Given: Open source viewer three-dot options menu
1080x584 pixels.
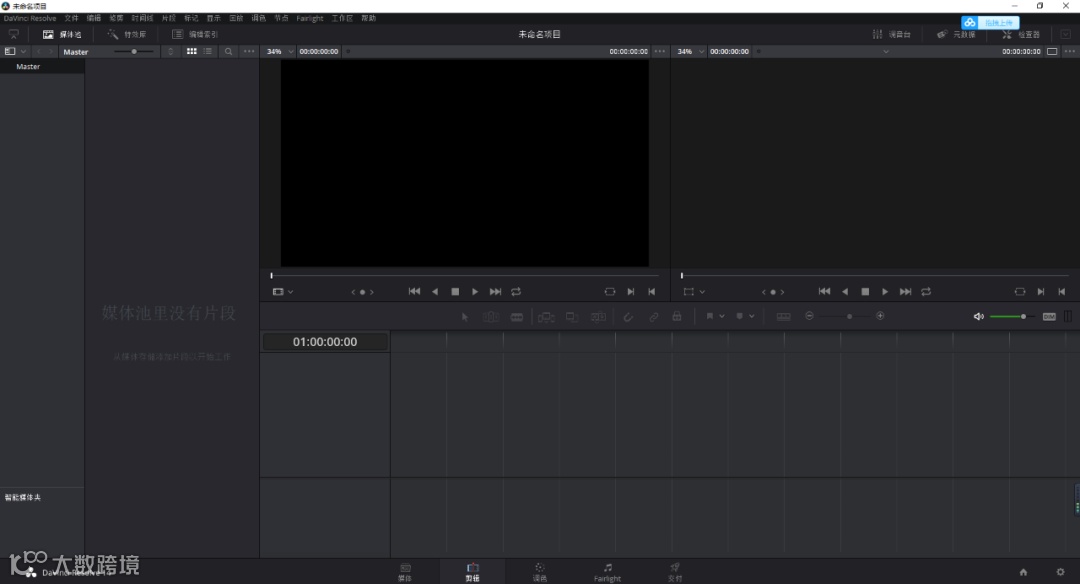Looking at the screenshot, I should (x=660, y=52).
